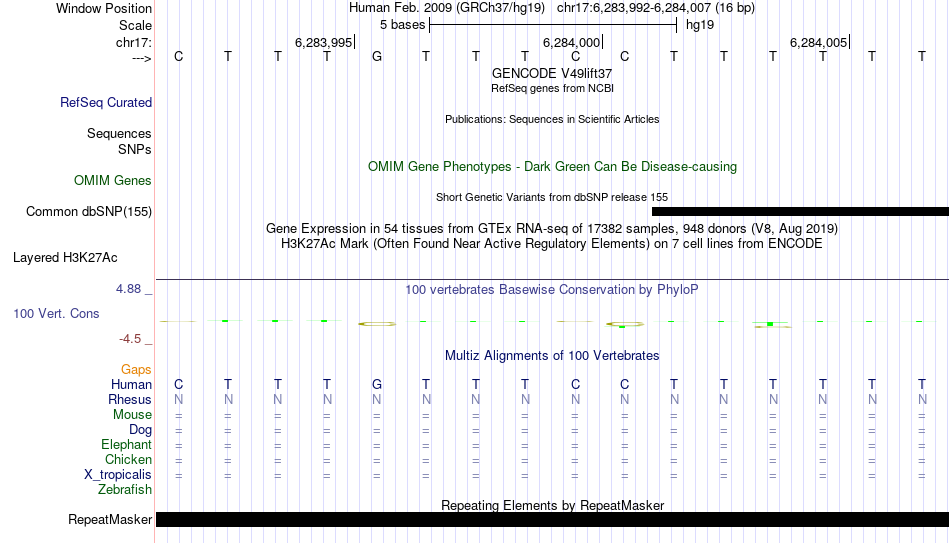Click the 5 bases scale bar line
Screen dimensions: 950x543
pyautogui.click(x=553, y=25)
